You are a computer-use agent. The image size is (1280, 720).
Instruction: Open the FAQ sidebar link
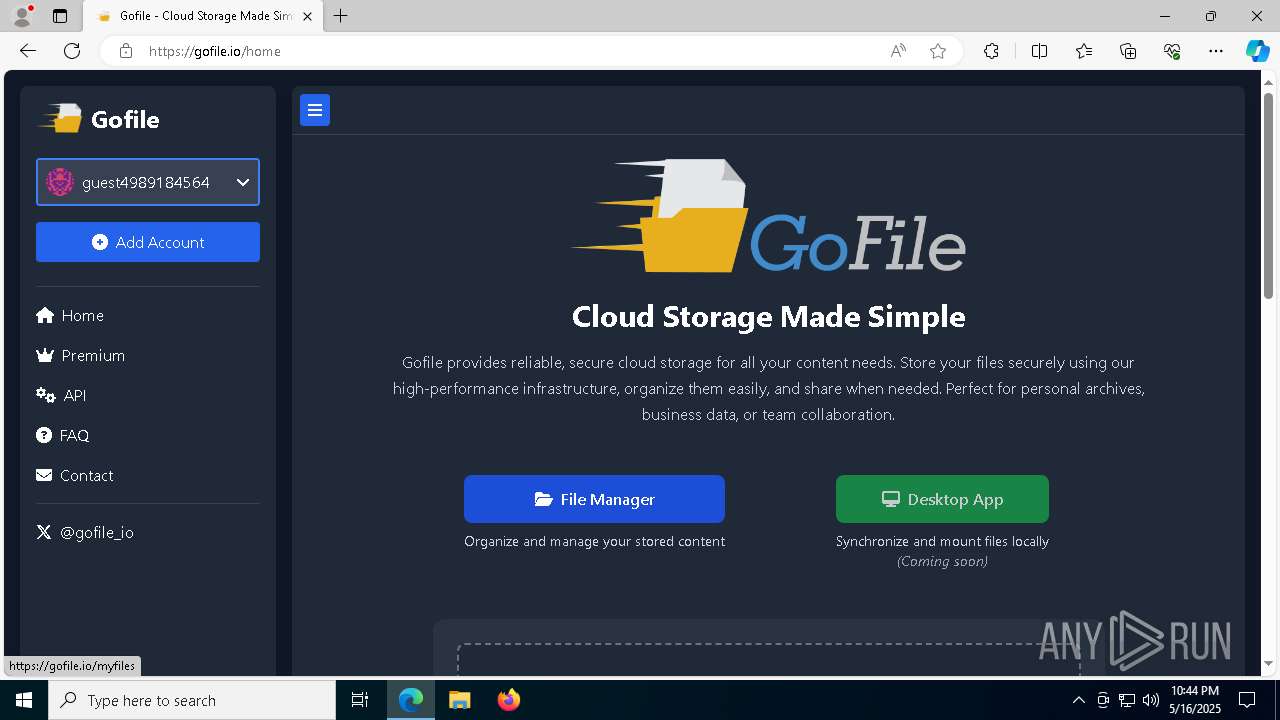pos(63,435)
